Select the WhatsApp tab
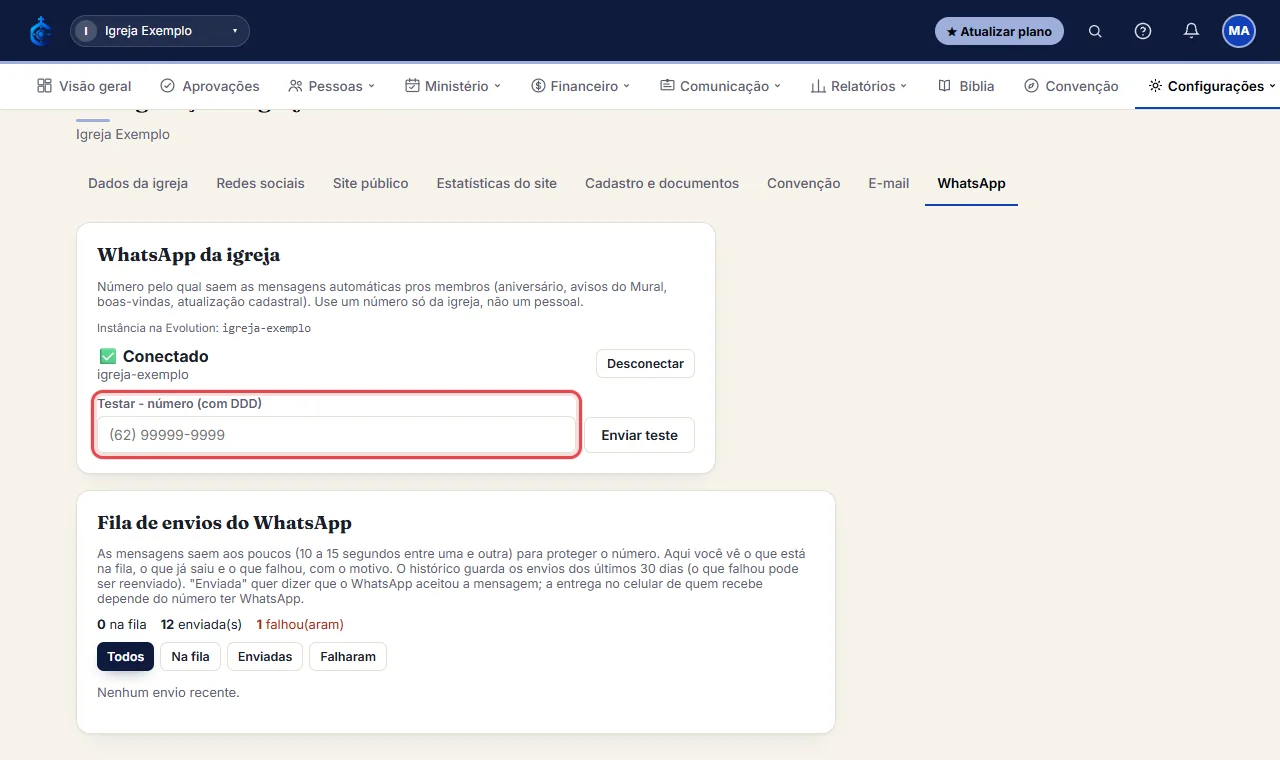 click(x=971, y=183)
